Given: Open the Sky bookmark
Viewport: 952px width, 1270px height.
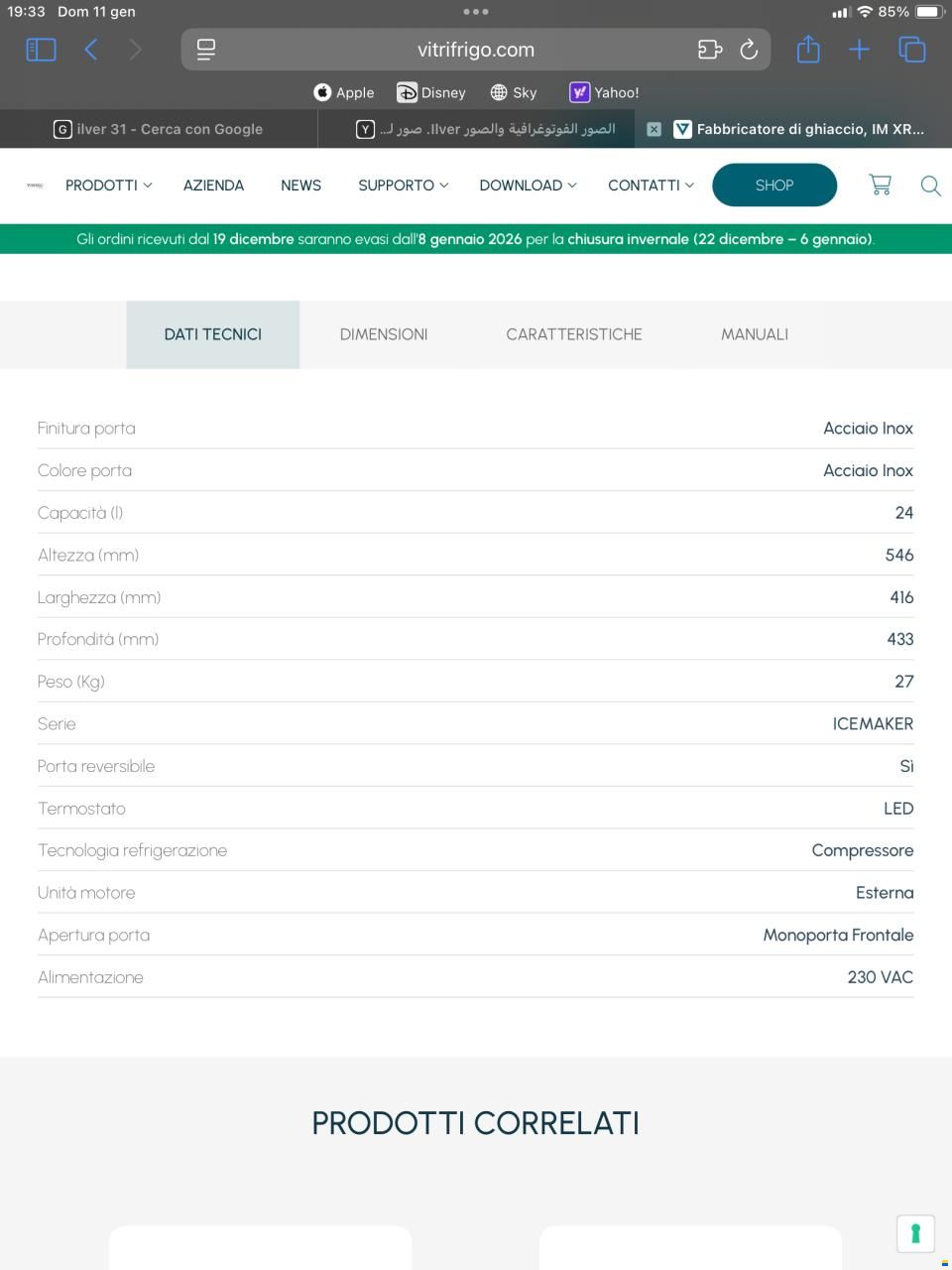Looking at the screenshot, I should coord(514,92).
